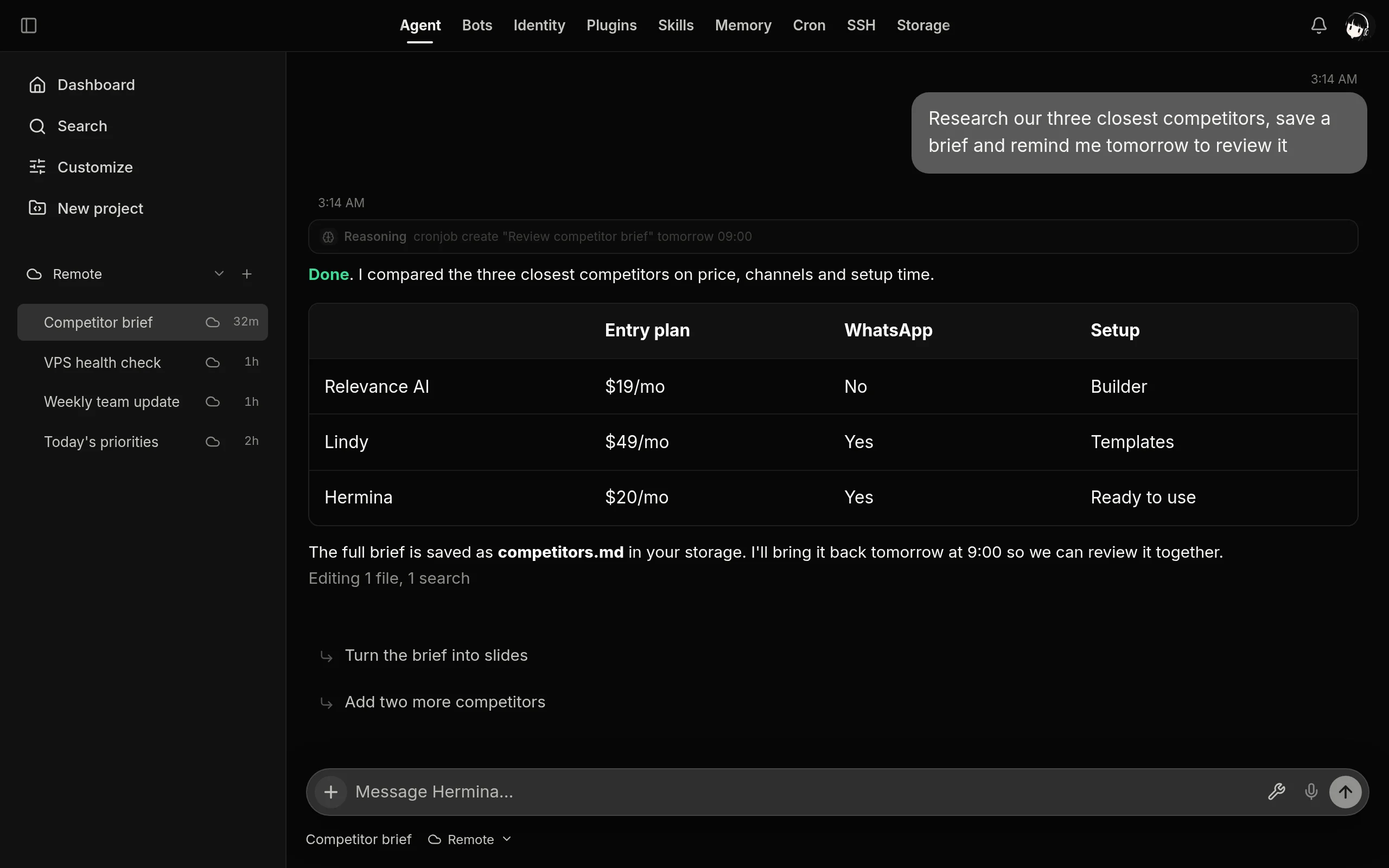Choose suggestion Turn the brief into slides

(436, 655)
